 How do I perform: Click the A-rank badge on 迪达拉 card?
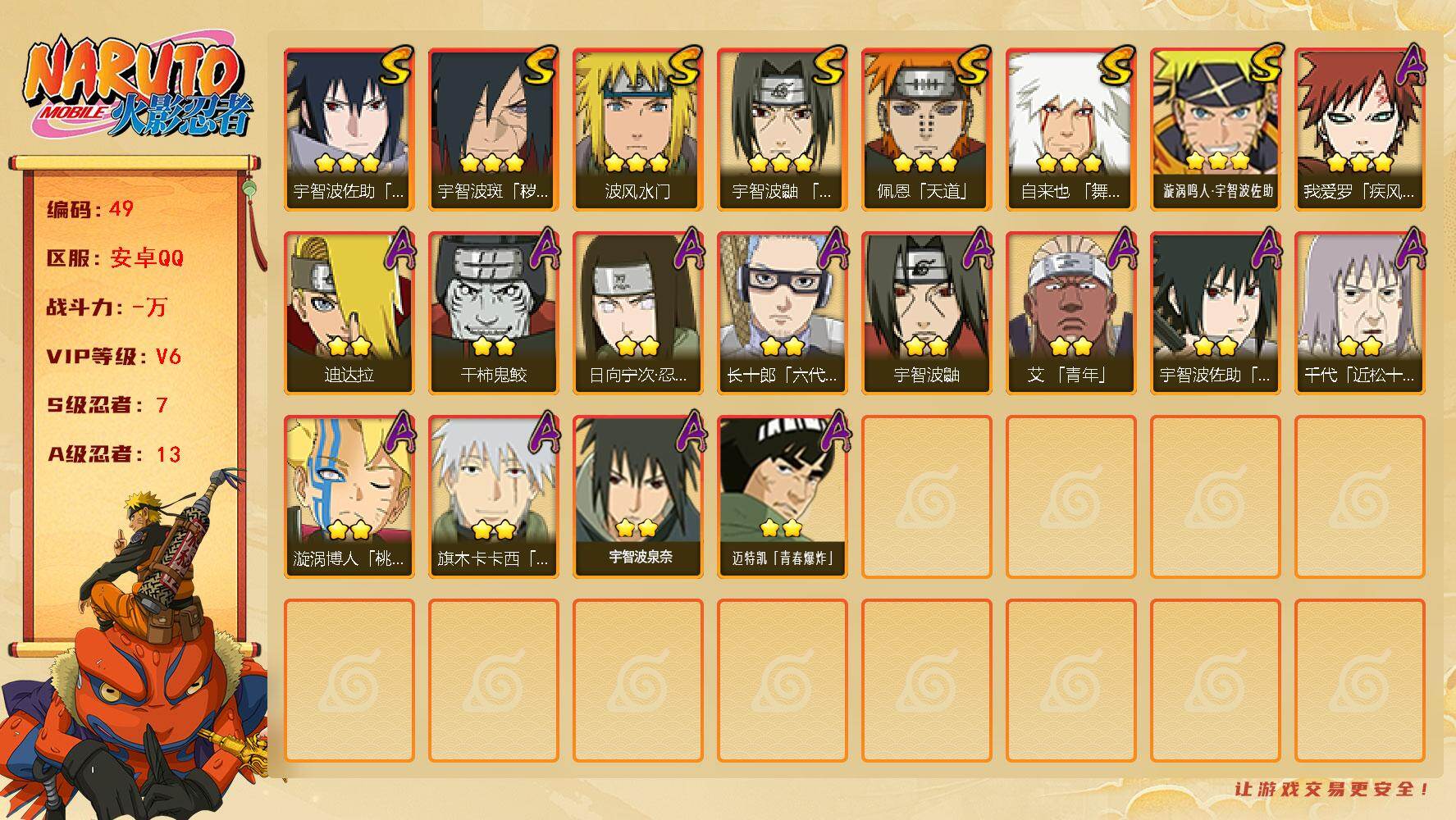pyautogui.click(x=399, y=248)
